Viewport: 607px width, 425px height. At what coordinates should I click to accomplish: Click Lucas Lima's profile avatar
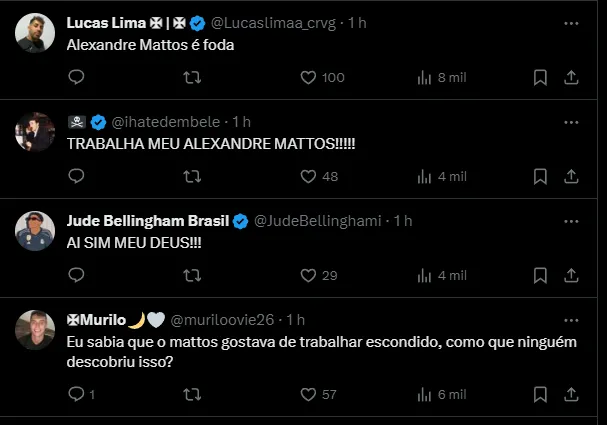point(35,33)
